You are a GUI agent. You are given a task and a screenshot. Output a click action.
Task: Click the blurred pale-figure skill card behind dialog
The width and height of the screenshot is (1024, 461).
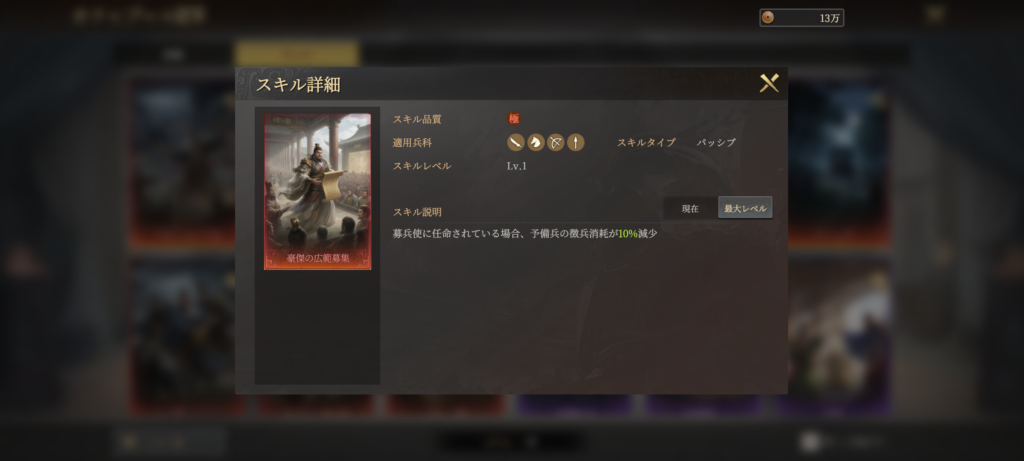(840, 334)
